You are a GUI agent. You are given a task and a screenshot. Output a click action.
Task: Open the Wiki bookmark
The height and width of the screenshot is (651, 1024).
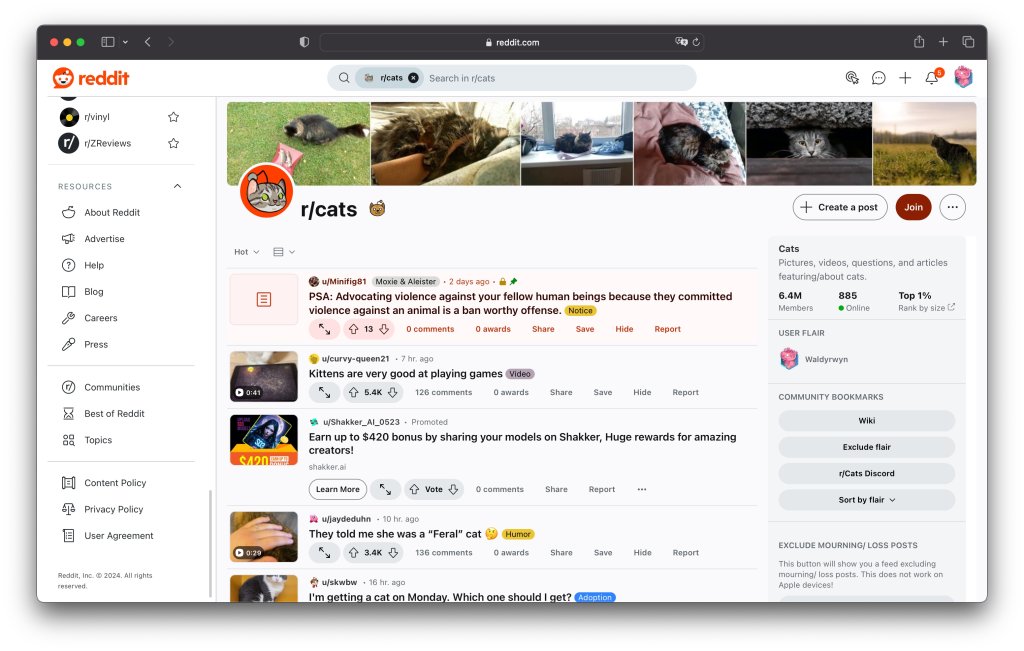click(866, 421)
